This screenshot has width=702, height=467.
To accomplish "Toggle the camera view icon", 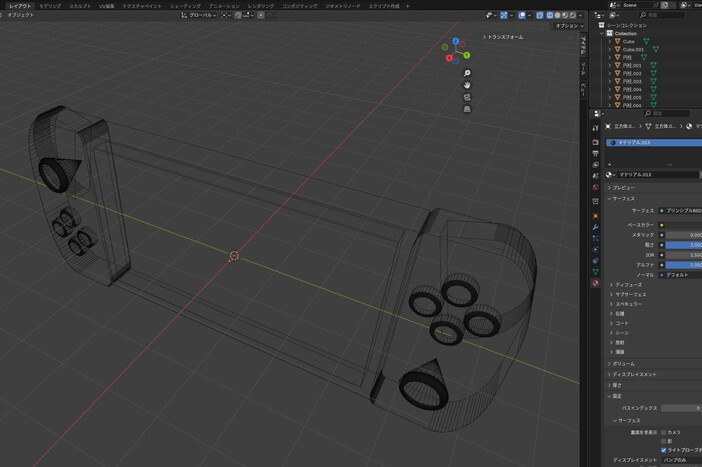I will coord(467,97).
